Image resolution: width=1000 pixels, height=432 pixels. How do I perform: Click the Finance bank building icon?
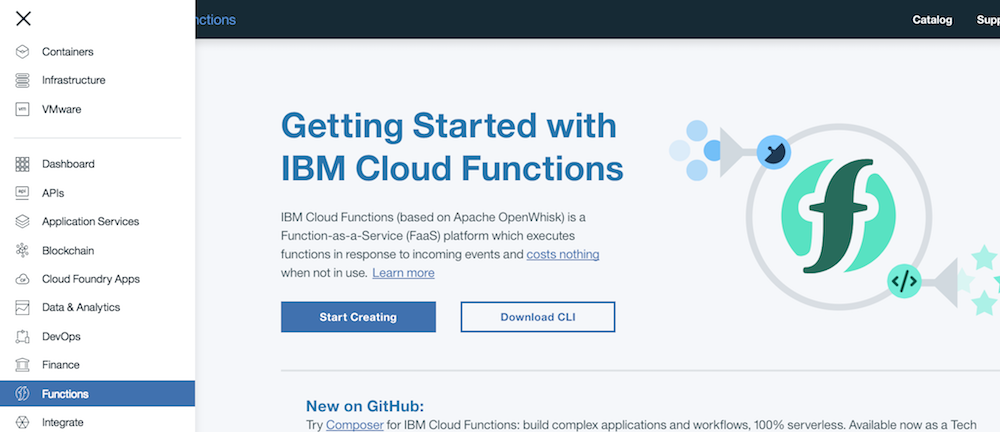tap(22, 365)
